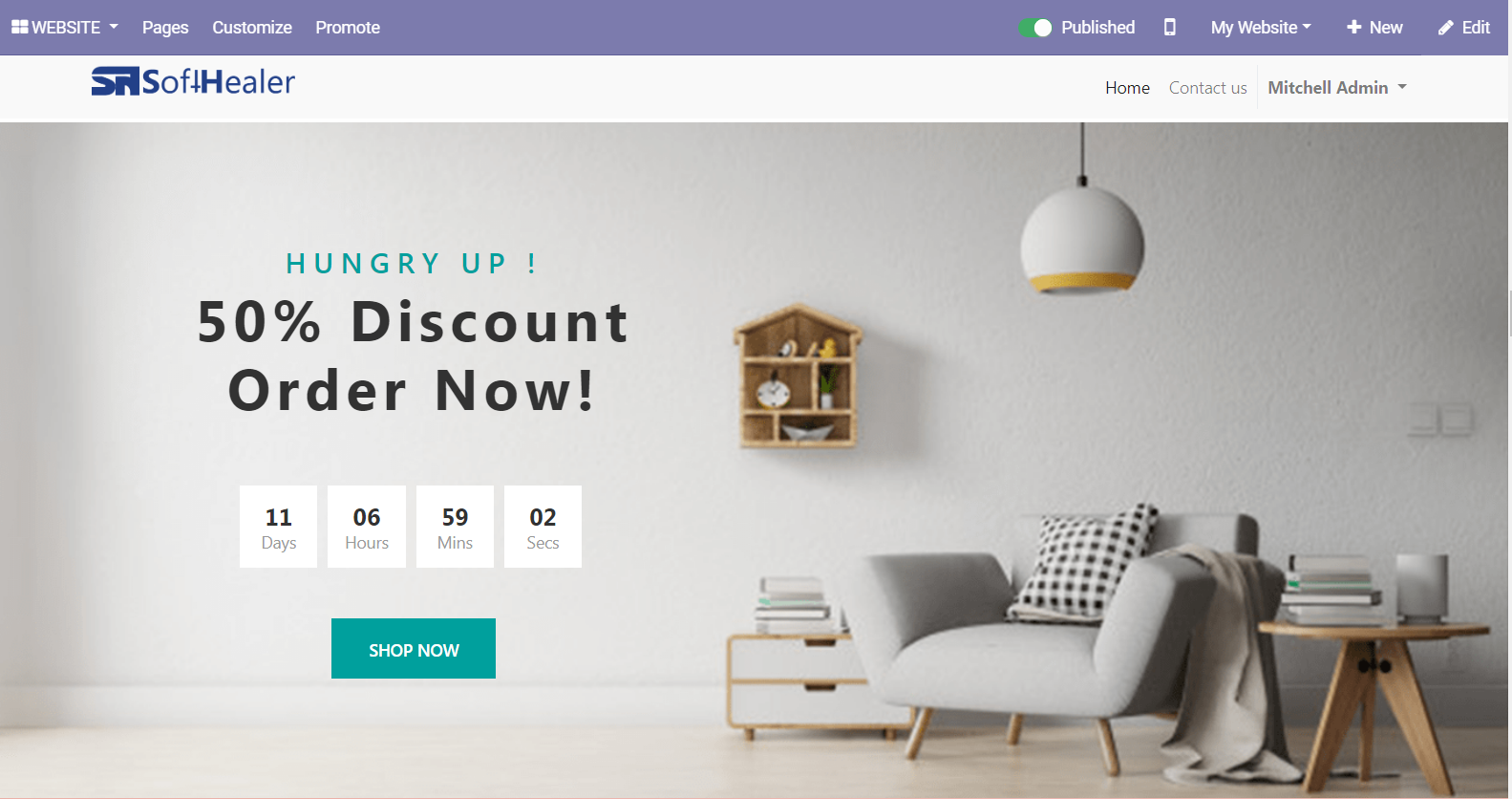Go to the Contact us page link
The width and height of the screenshot is (1512, 799).
(1207, 87)
